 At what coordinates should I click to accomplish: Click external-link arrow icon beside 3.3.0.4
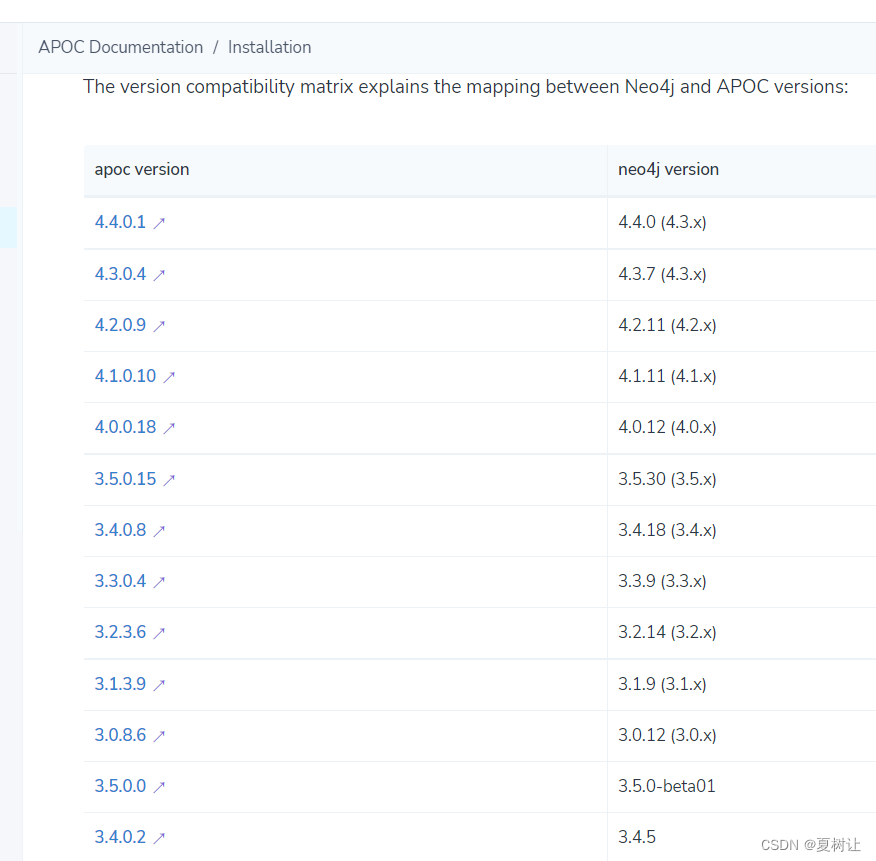(159, 582)
